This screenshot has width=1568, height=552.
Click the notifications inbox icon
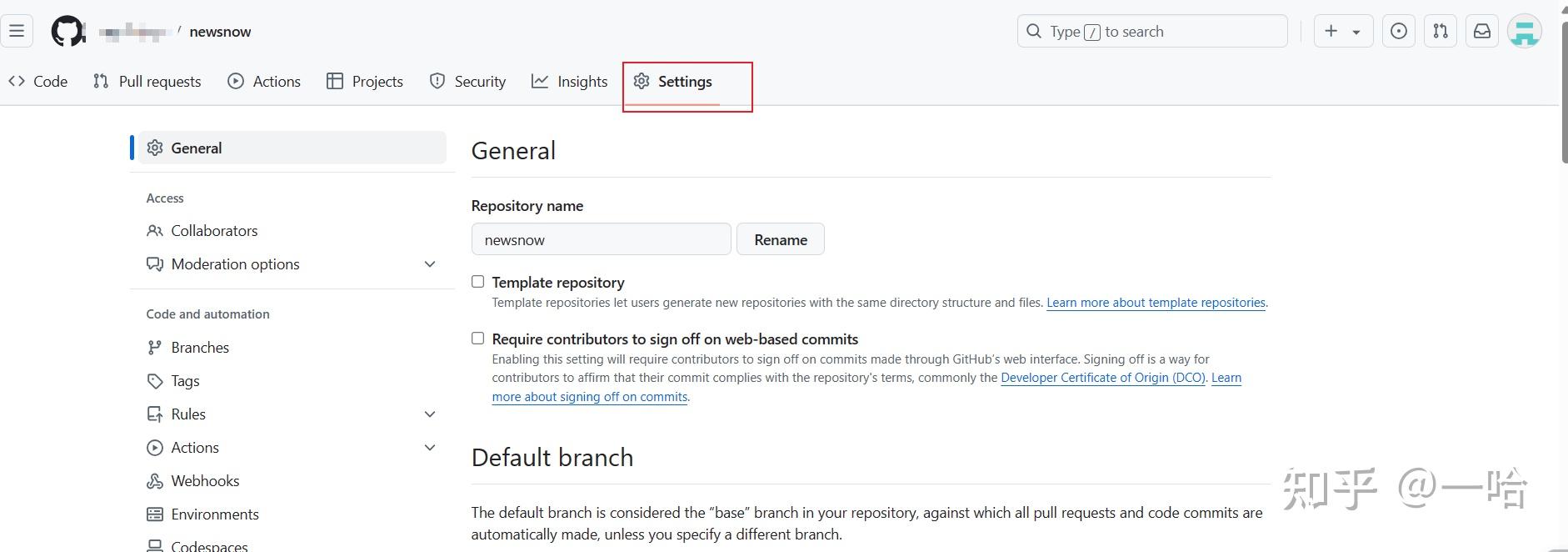tap(1482, 30)
